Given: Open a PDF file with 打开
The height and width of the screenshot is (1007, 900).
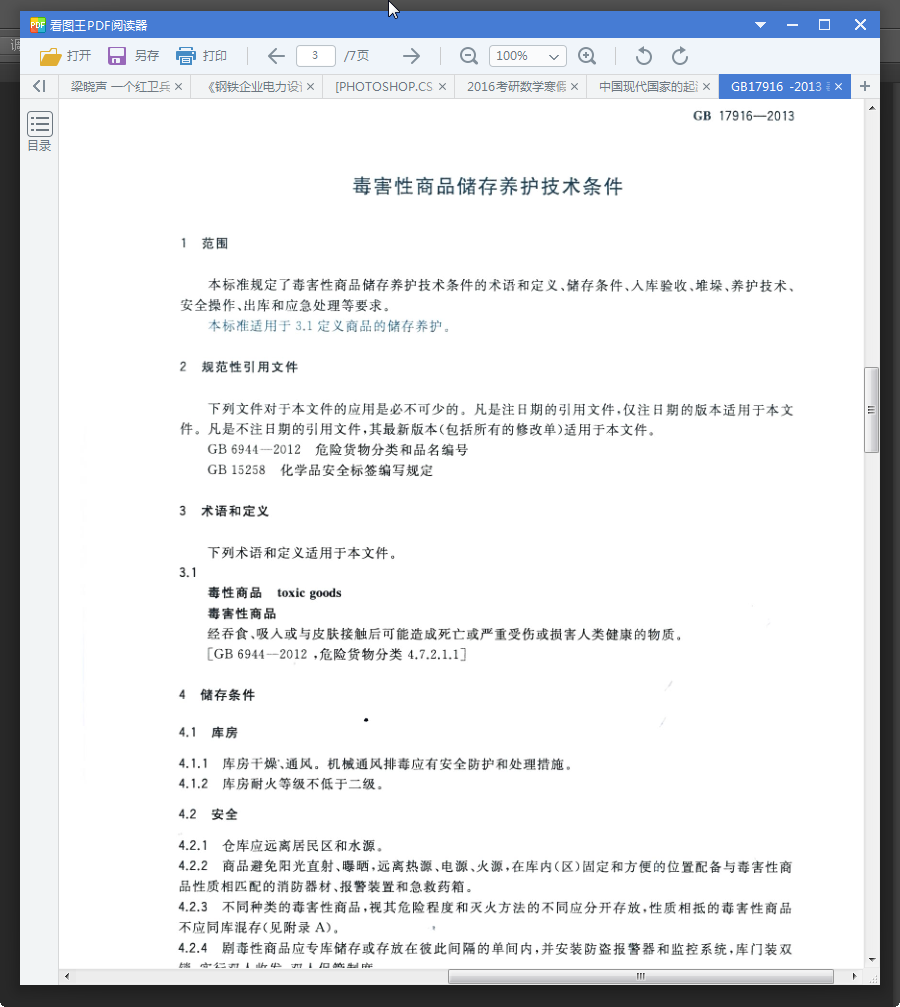Looking at the screenshot, I should (x=65, y=56).
